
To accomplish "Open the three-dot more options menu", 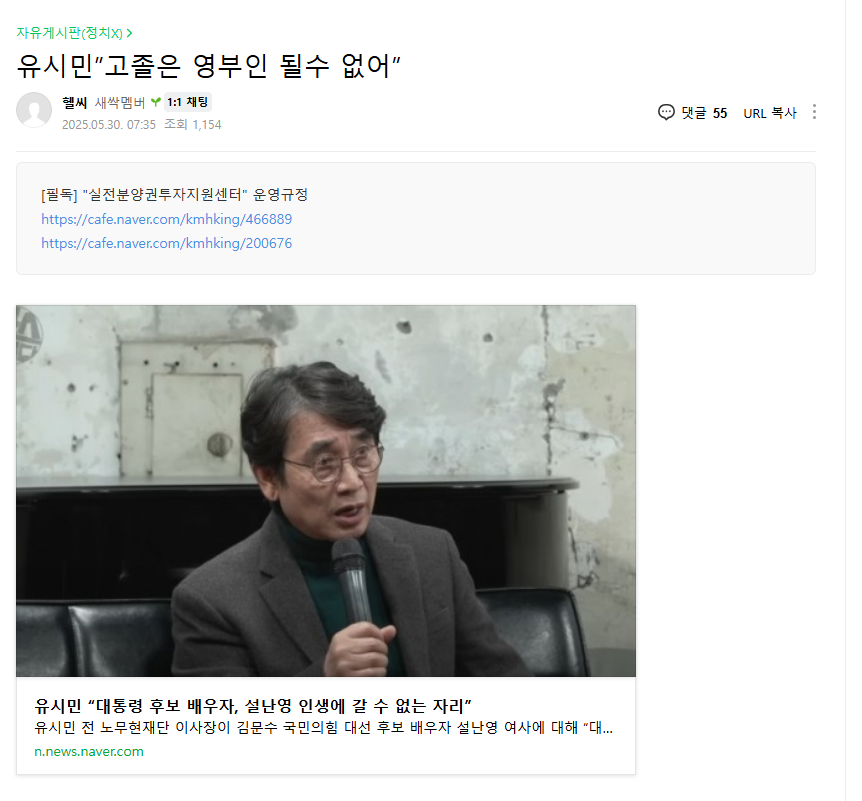I will pos(814,112).
